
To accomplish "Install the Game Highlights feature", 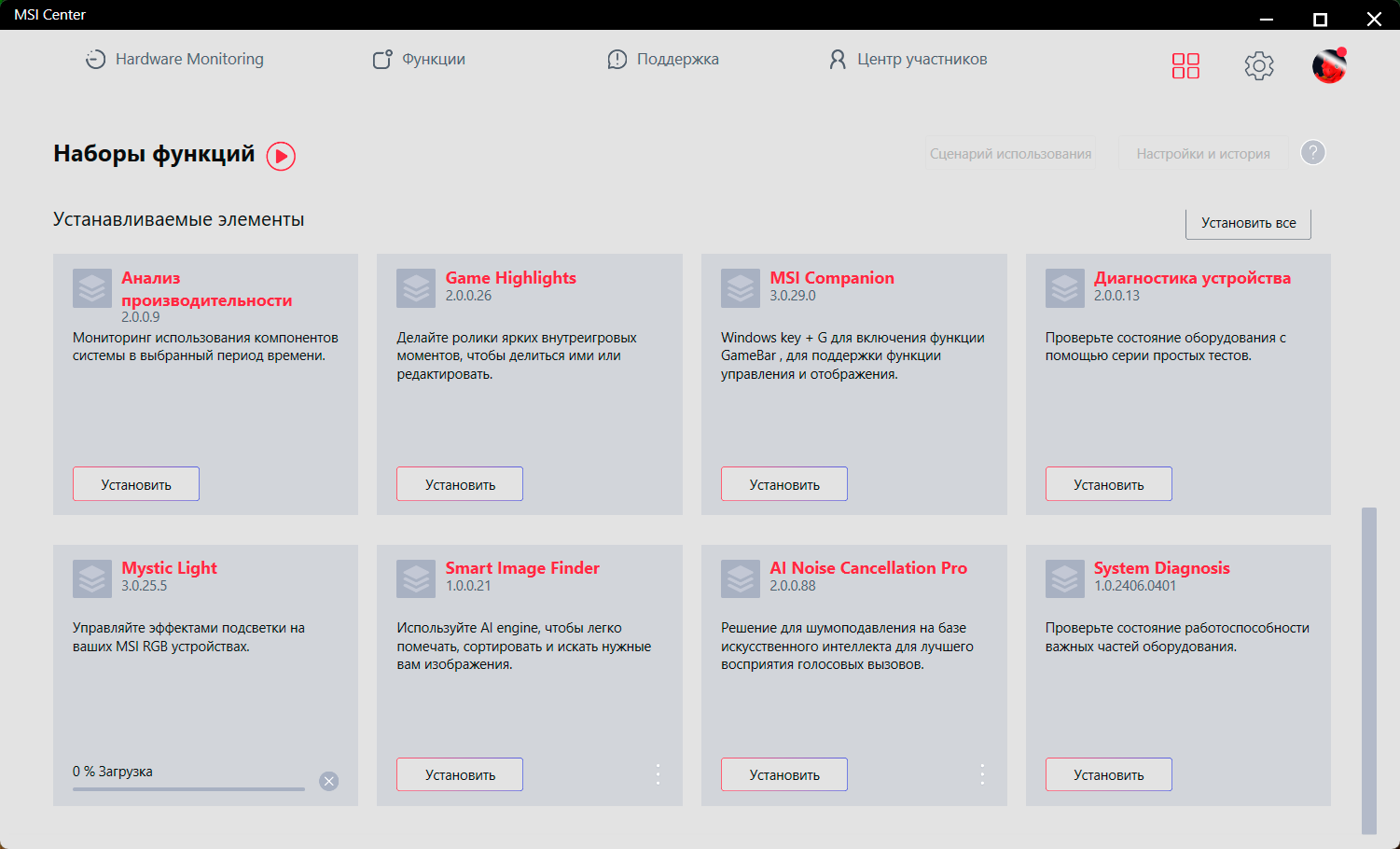I will click(x=460, y=484).
